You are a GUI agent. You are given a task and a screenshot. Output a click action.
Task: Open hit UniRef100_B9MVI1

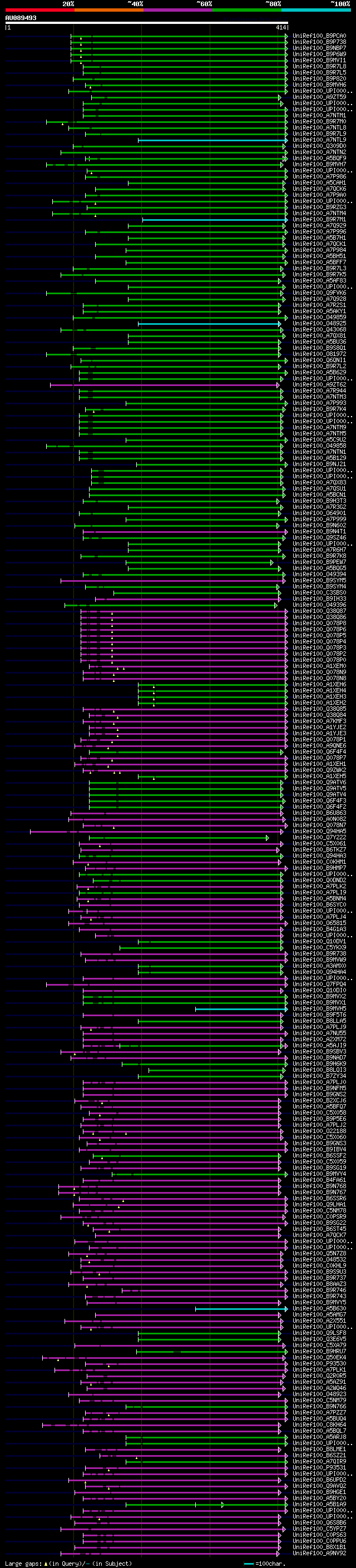319,60
